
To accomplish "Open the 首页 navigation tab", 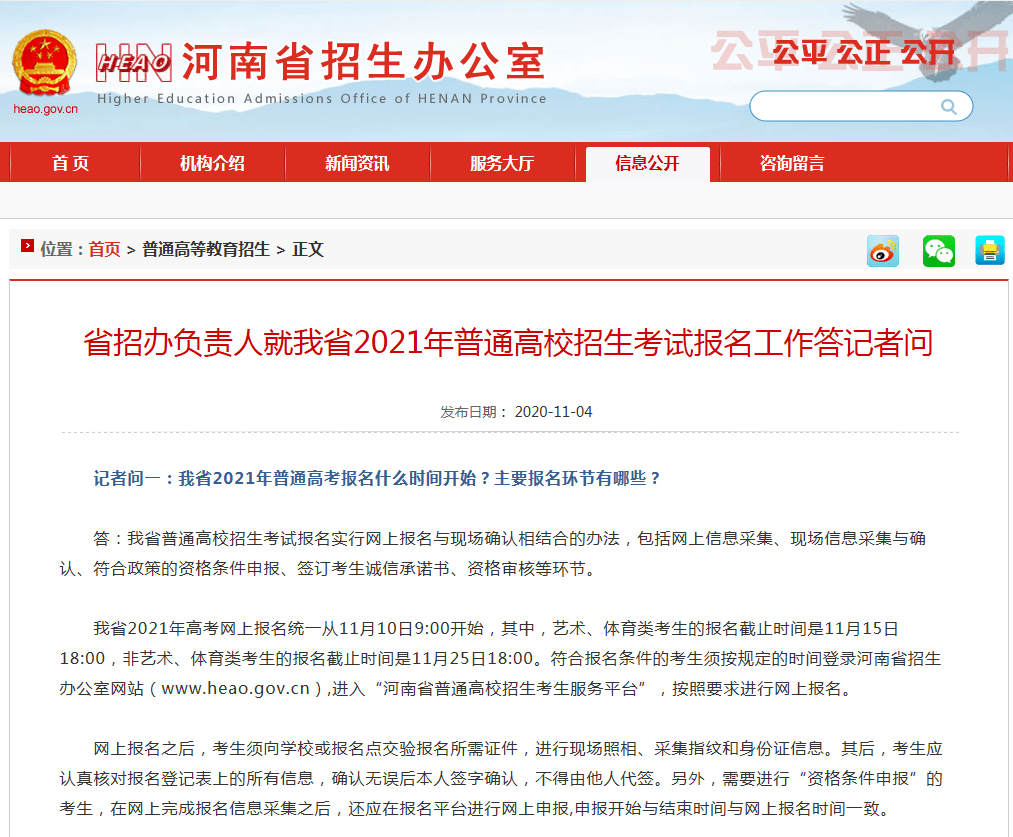I will pyautogui.click(x=70, y=163).
